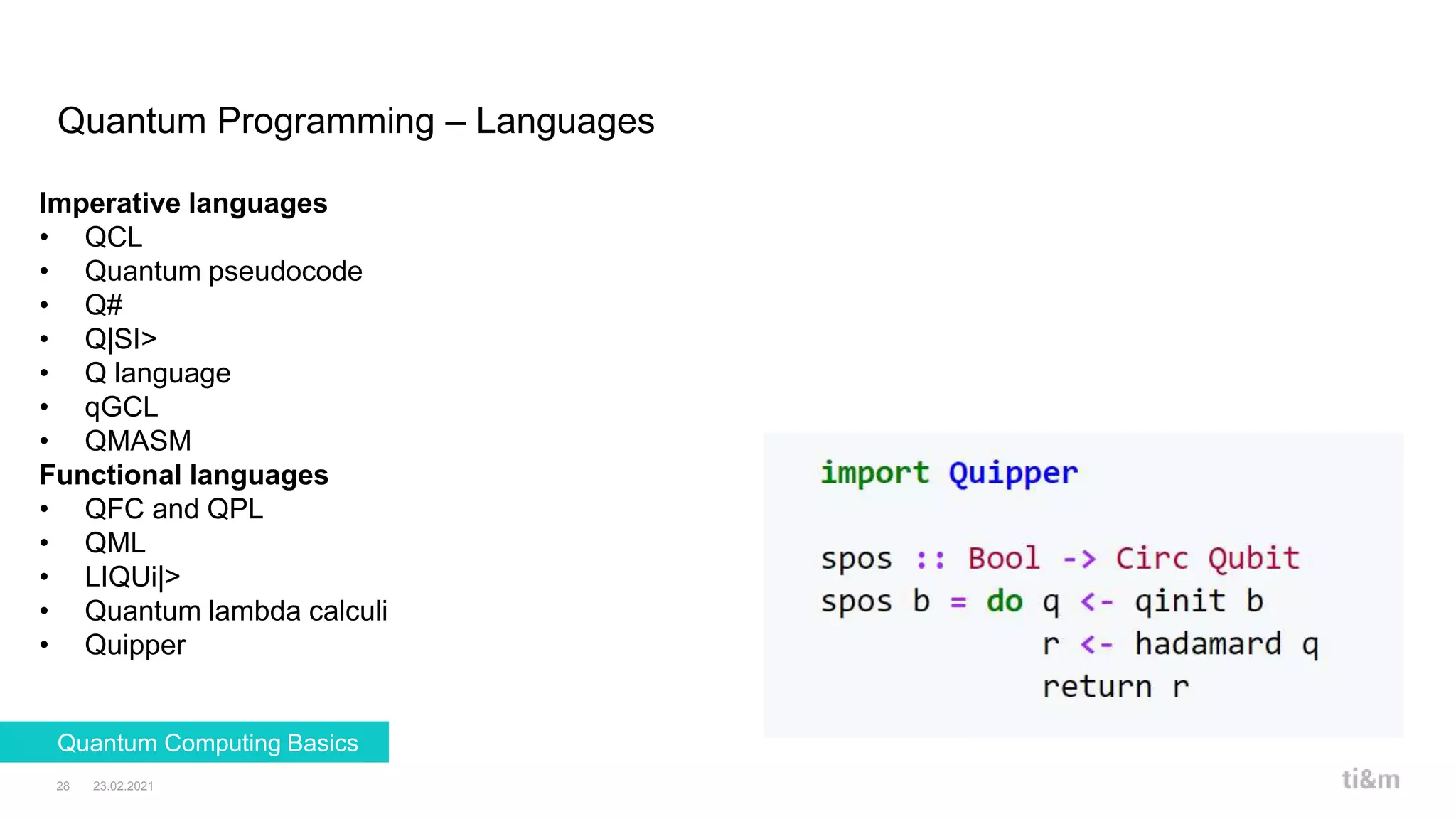
Task: Click the QMASM bullet item
Action: (138, 441)
